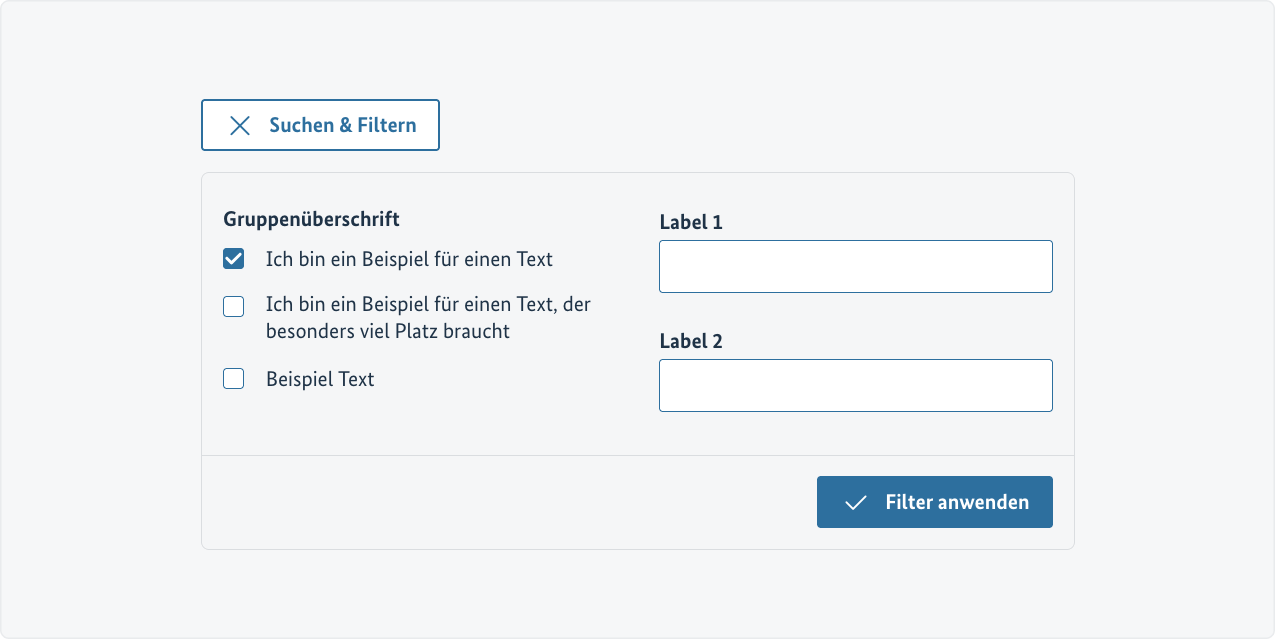Click the X icon in Suchen & Filtern

click(x=240, y=125)
